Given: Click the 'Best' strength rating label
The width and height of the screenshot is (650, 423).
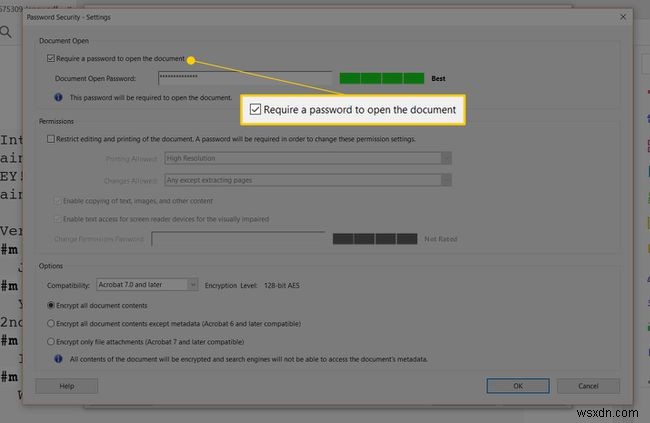Looking at the screenshot, I should point(439,78).
